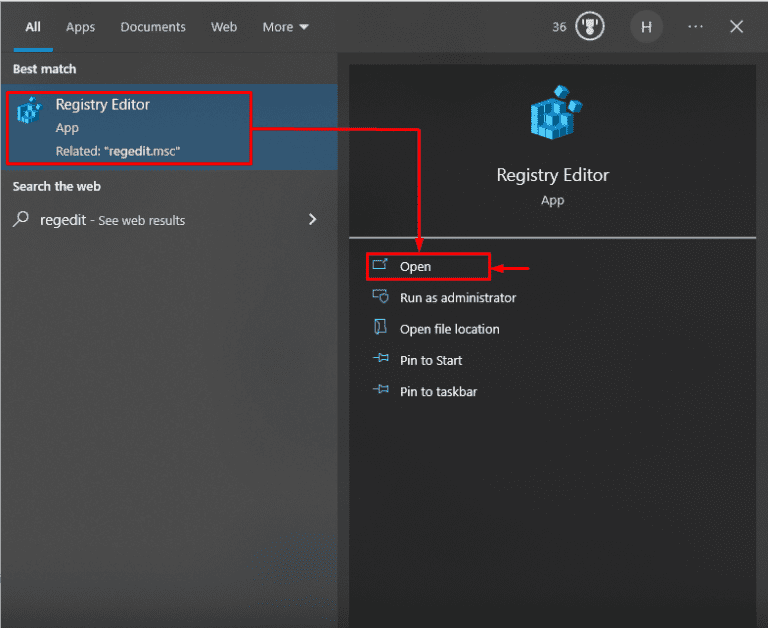Expand regedit web results chevron
768x628 pixels.
pyautogui.click(x=312, y=219)
